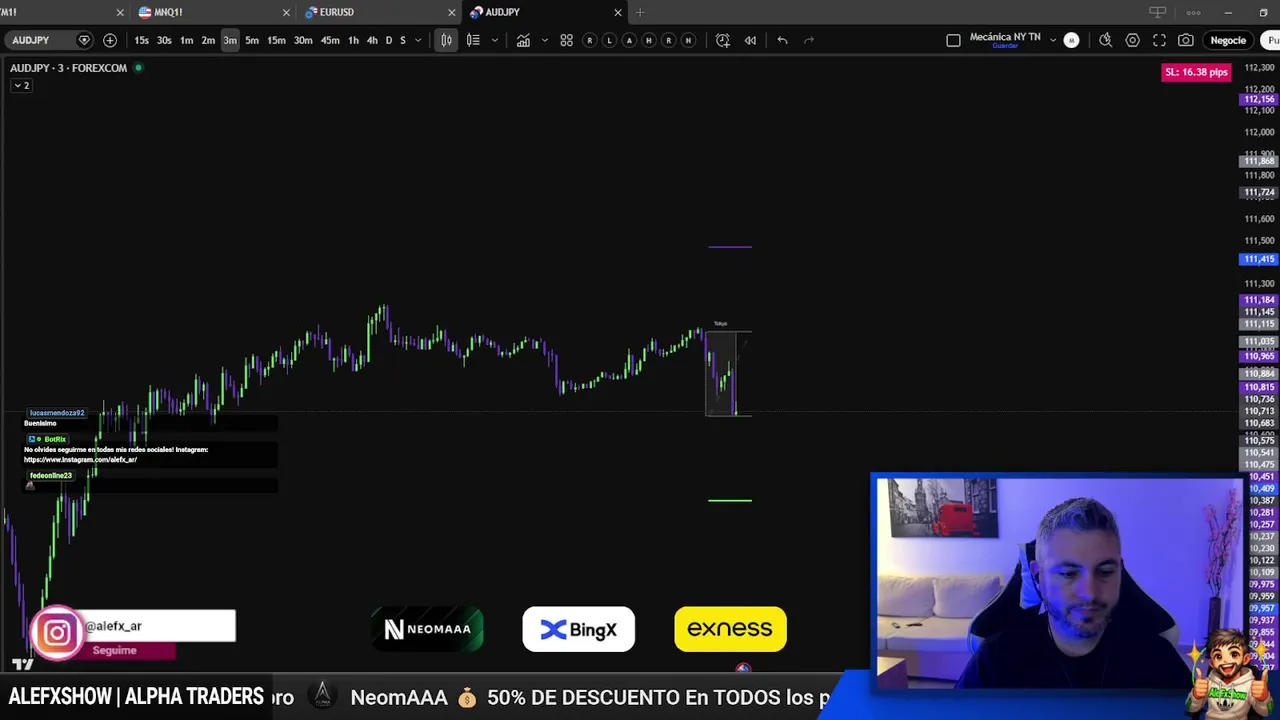
Task: Open a new tab with the plus button
Action: pos(640,12)
